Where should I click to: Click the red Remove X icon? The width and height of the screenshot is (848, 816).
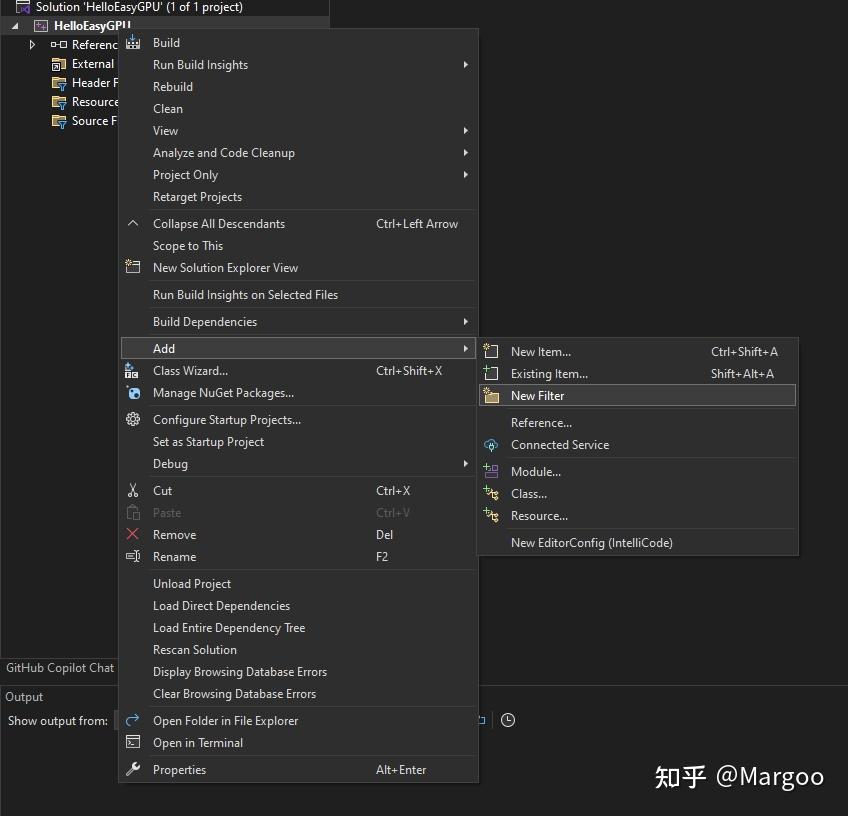(x=132, y=534)
